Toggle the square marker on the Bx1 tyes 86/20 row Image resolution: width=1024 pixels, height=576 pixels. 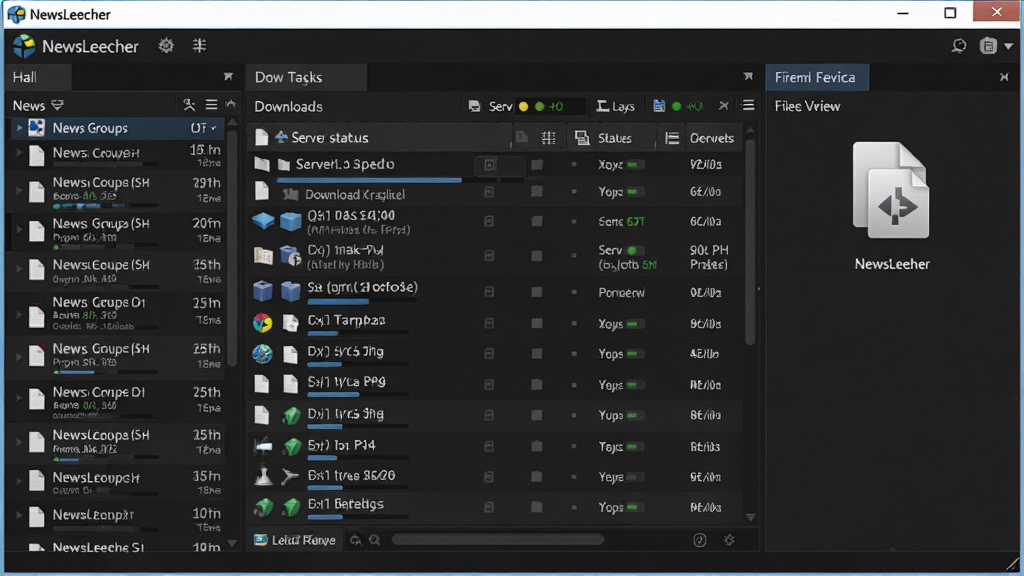point(536,476)
